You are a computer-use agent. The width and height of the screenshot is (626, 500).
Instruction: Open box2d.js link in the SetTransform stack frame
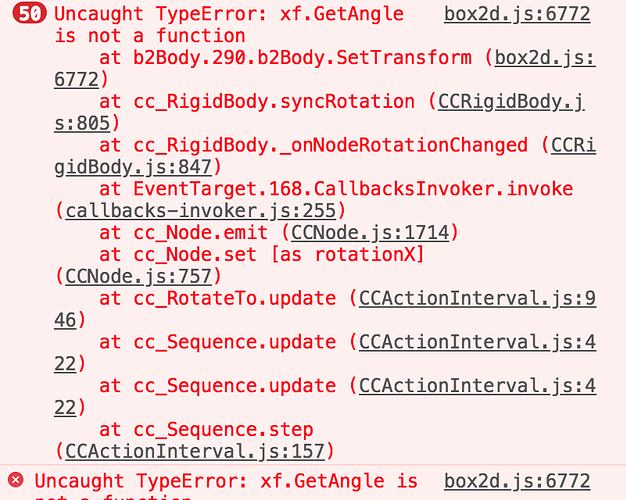coord(545,58)
